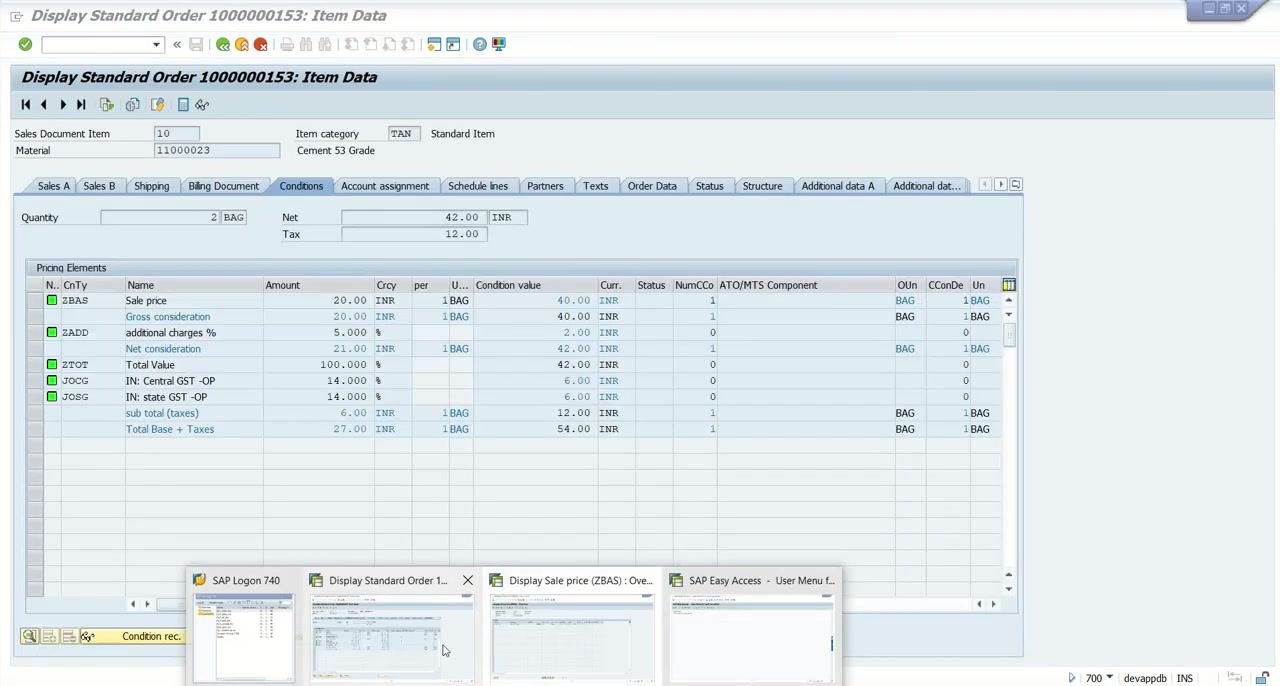Switch to the Shipping tab

(x=152, y=186)
